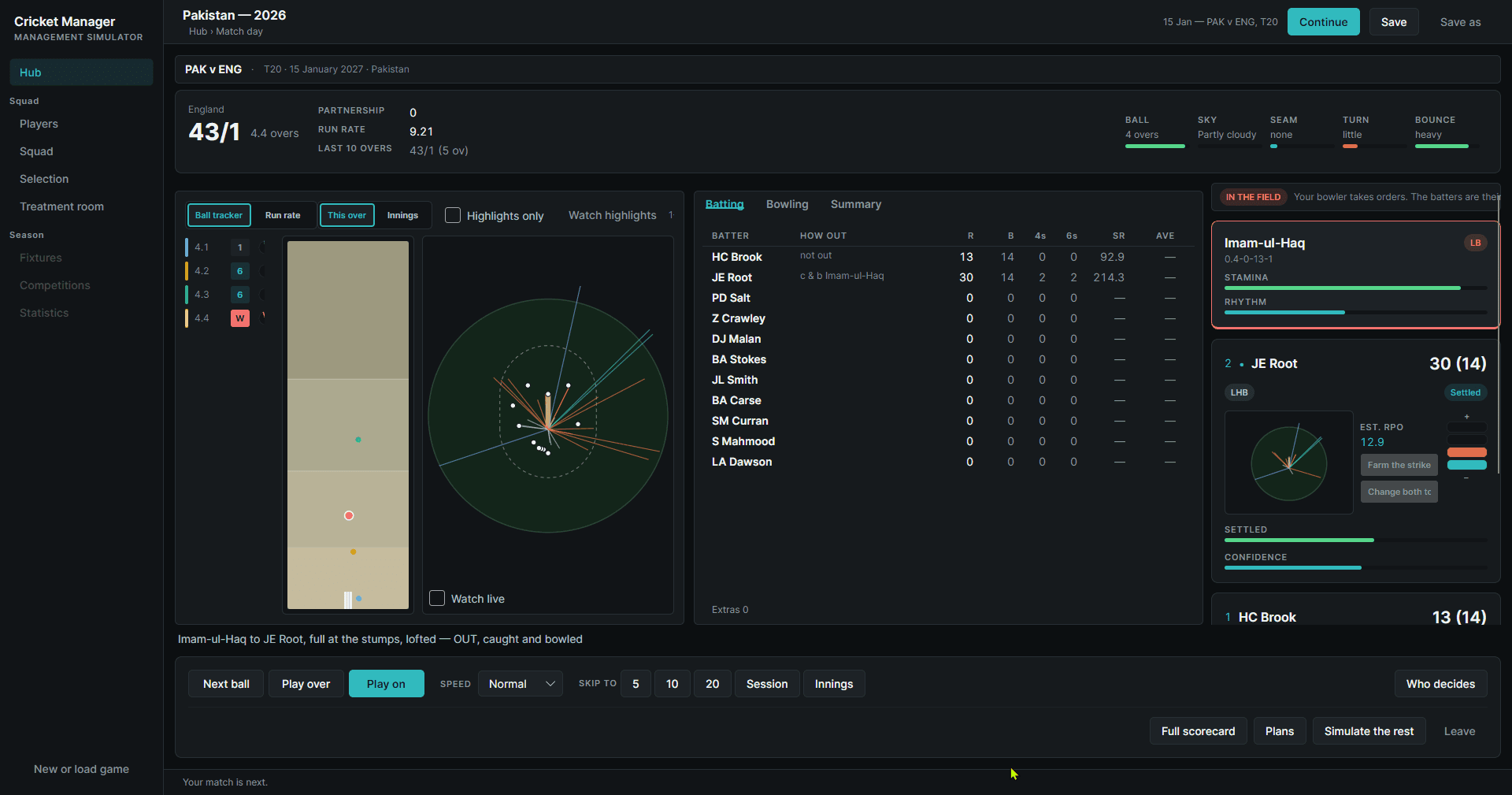This screenshot has height=795, width=1512.
Task: Open Squad page in sidebar
Action: [x=81, y=151]
